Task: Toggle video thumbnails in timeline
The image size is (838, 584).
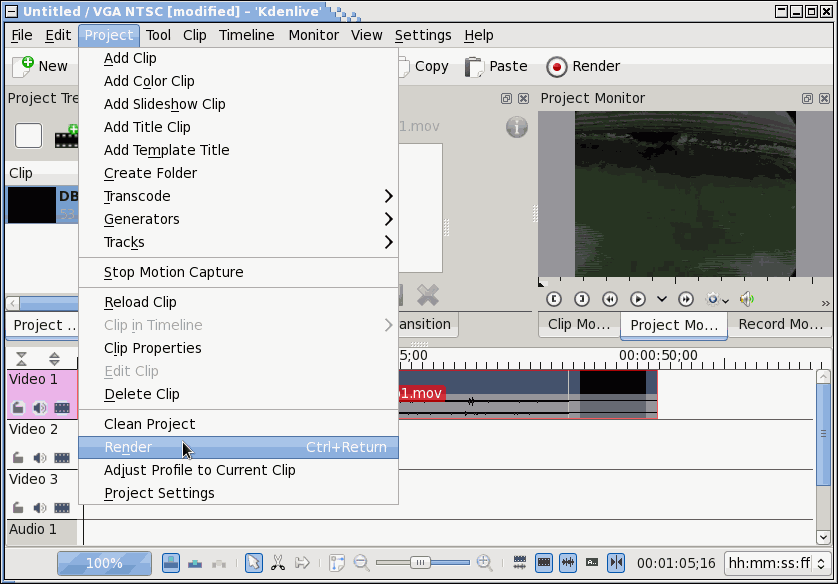Action: click(544, 563)
